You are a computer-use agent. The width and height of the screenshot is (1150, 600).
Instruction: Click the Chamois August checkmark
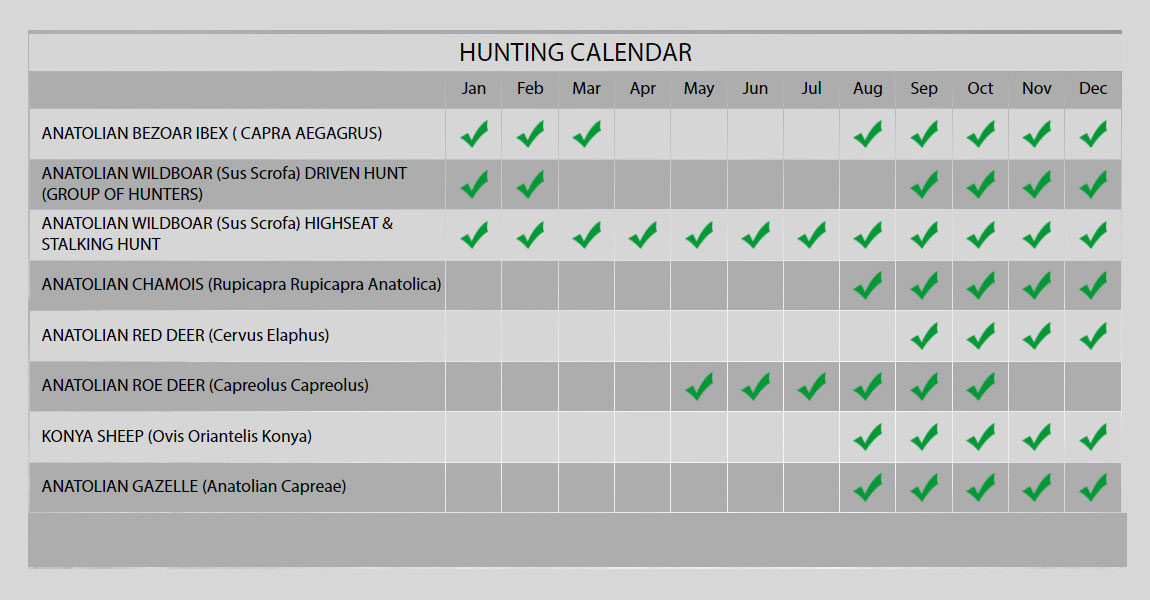pos(868,285)
